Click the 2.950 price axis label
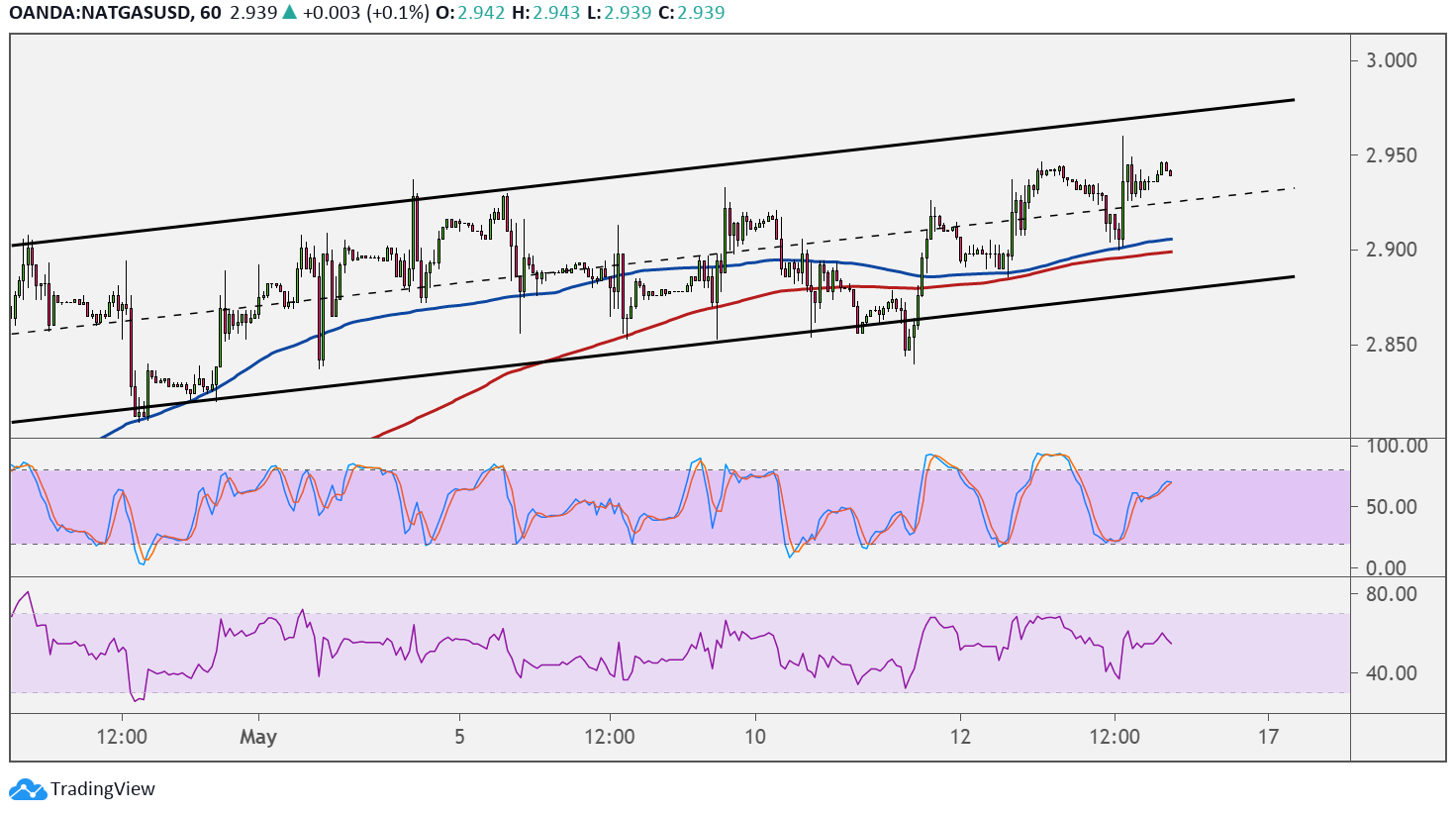 [1392, 155]
